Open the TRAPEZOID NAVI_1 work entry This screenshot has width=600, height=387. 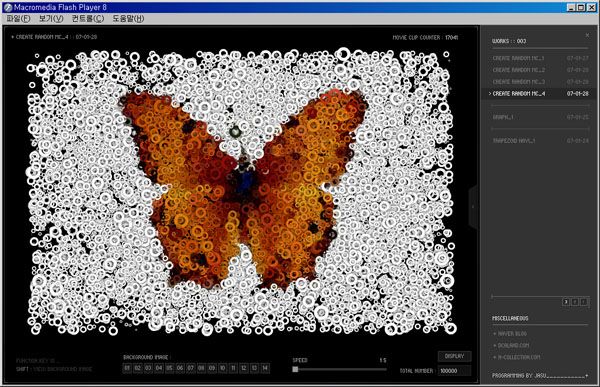540,141
